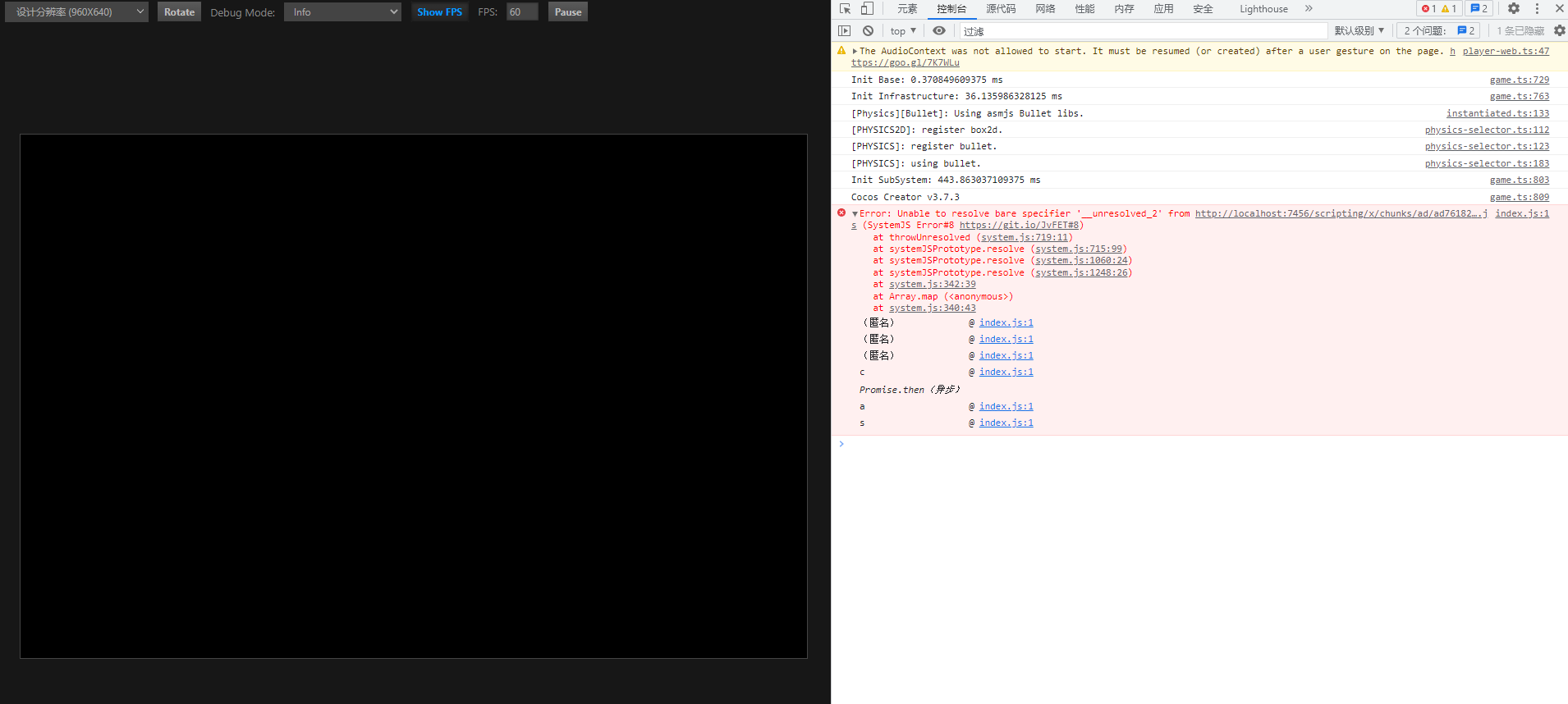Image resolution: width=1568 pixels, height=704 pixels.
Task: Toggle the device toolbar icon
Action: tap(867, 9)
